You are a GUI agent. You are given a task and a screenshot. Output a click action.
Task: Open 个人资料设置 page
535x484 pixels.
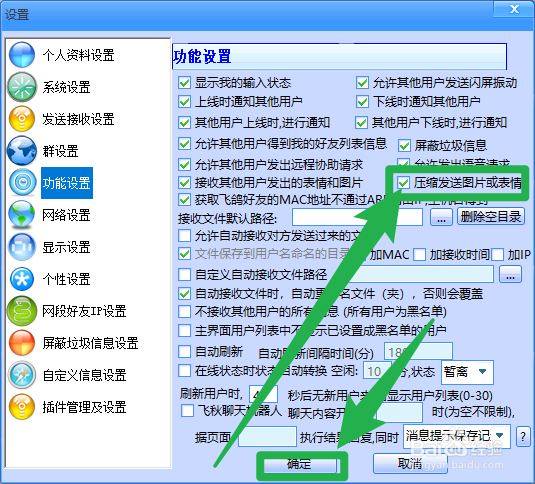pyautogui.click(x=78, y=55)
